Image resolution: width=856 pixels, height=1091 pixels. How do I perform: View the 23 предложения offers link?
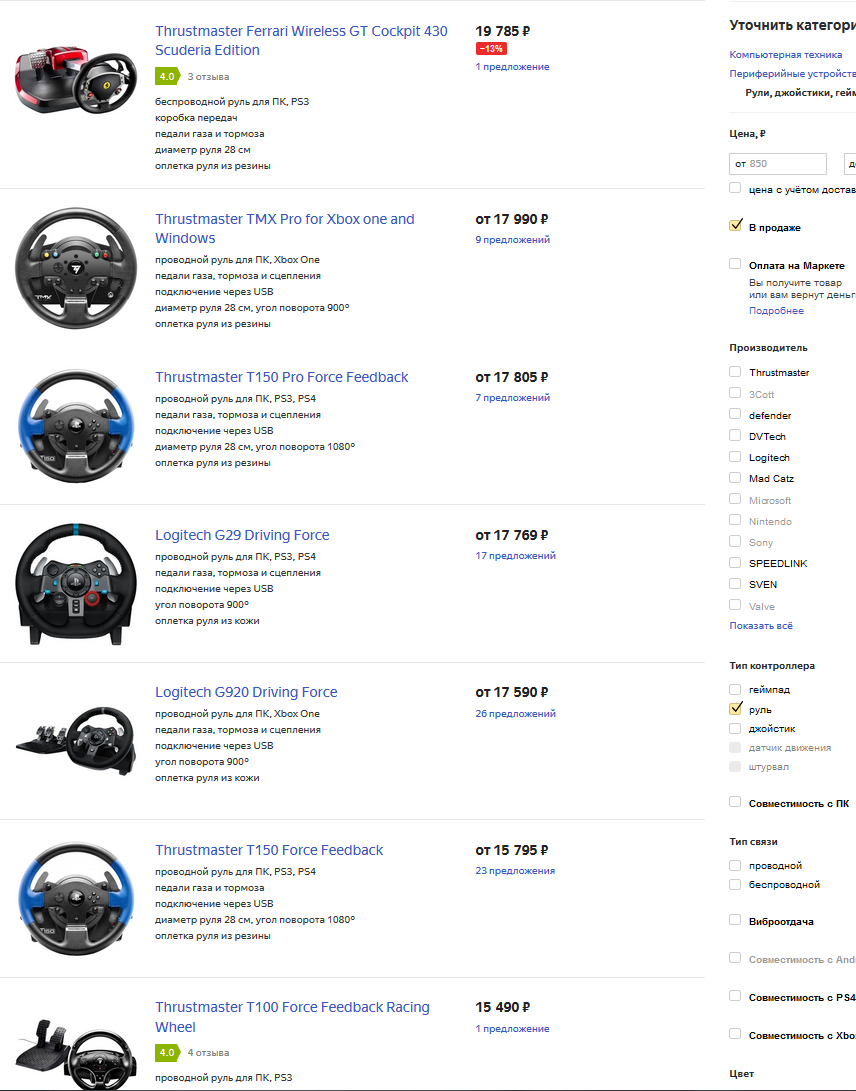coord(515,870)
